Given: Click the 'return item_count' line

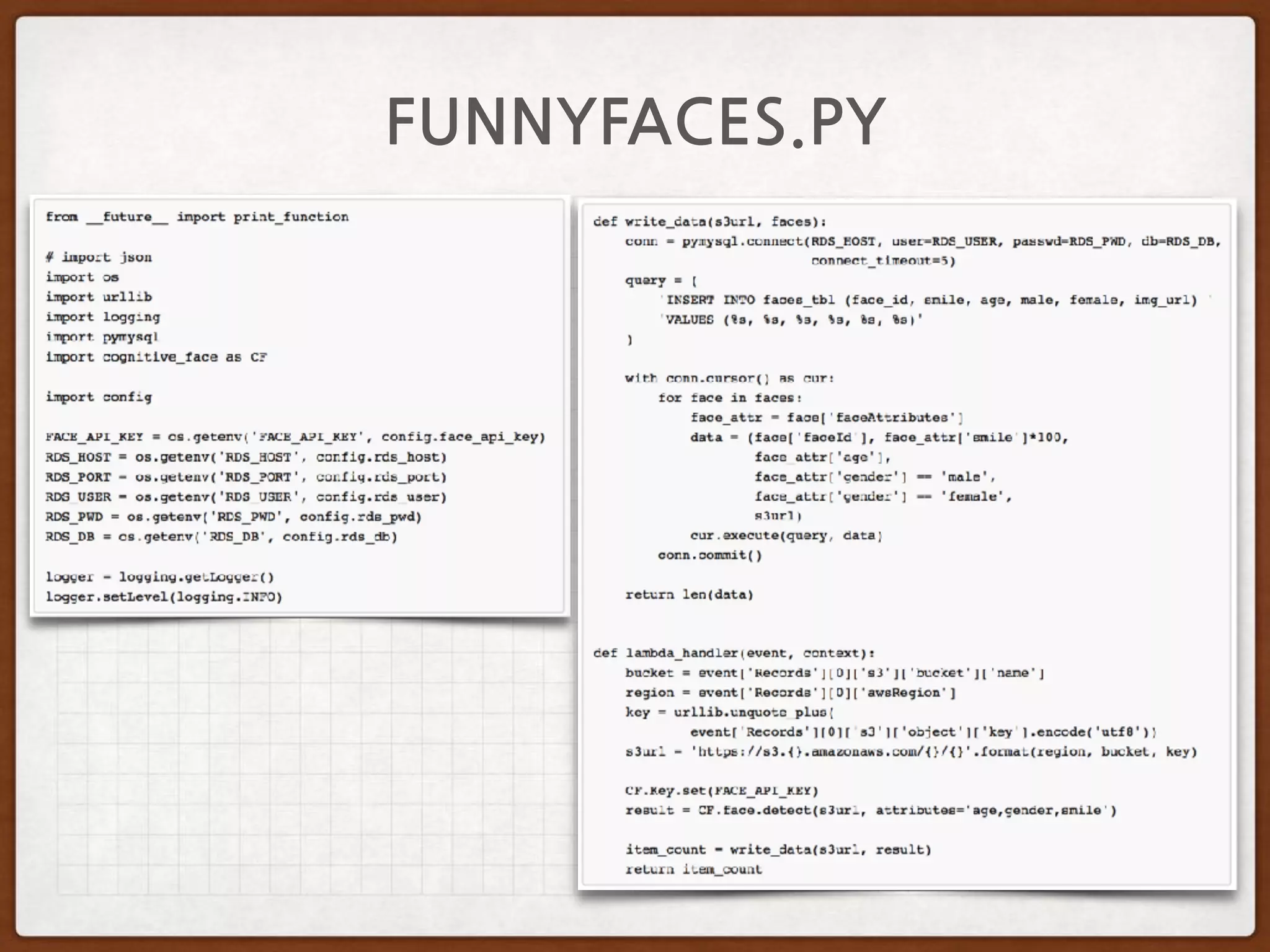Looking at the screenshot, I should click(x=693, y=869).
